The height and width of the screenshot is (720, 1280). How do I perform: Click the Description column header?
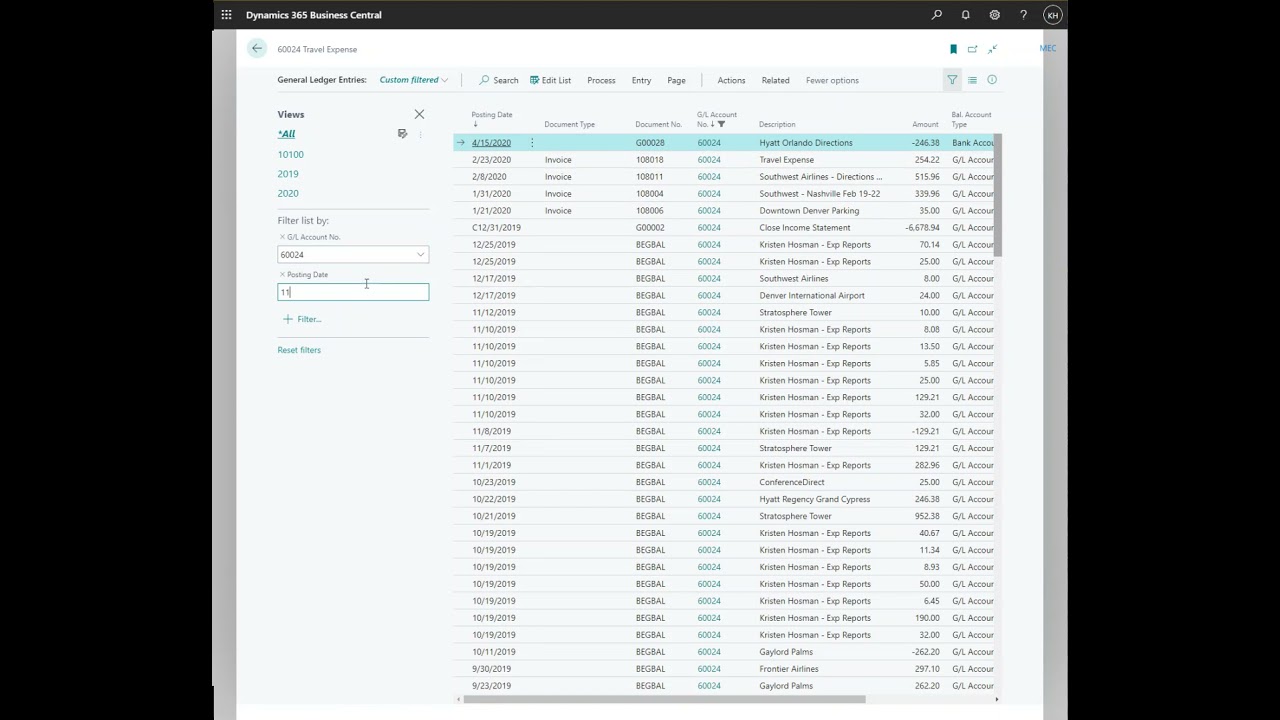click(x=777, y=124)
